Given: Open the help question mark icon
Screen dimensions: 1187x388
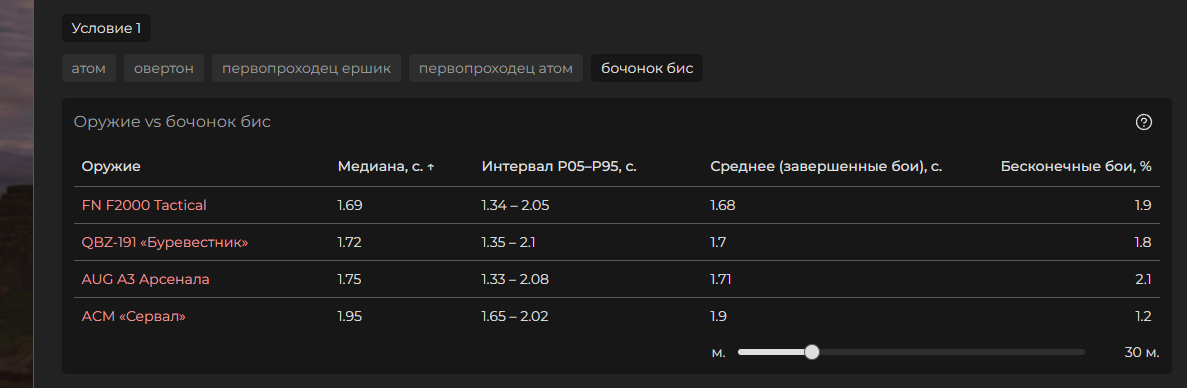Looking at the screenshot, I should [1144, 122].
